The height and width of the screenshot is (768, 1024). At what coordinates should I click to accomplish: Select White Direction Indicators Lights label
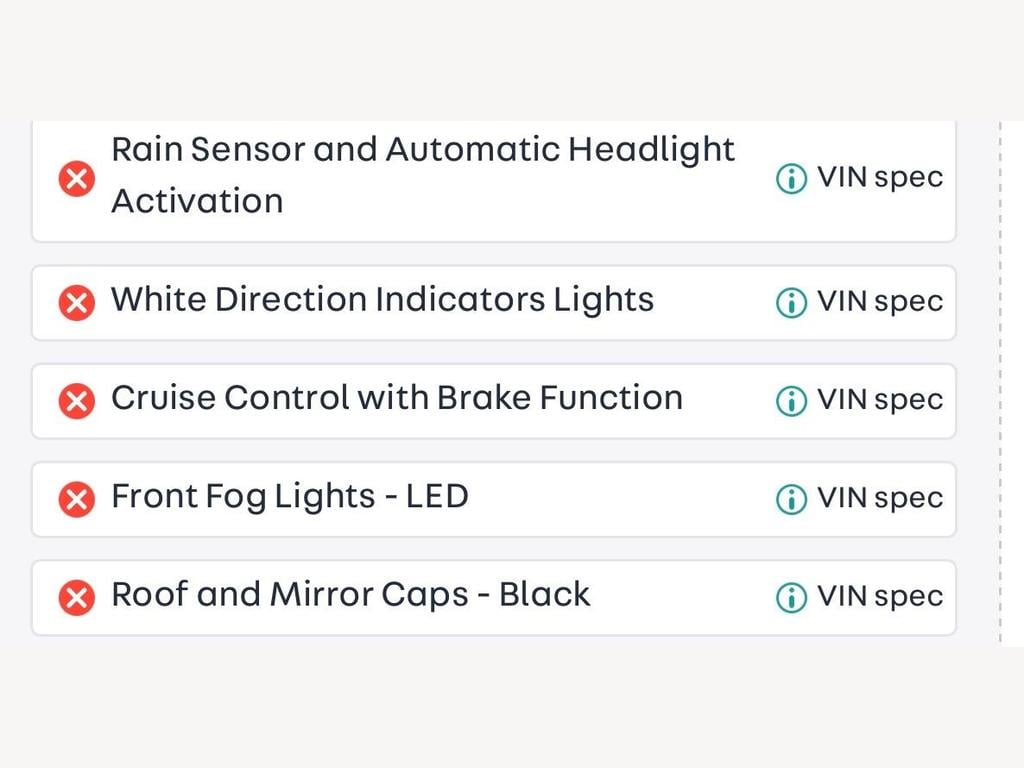(383, 301)
